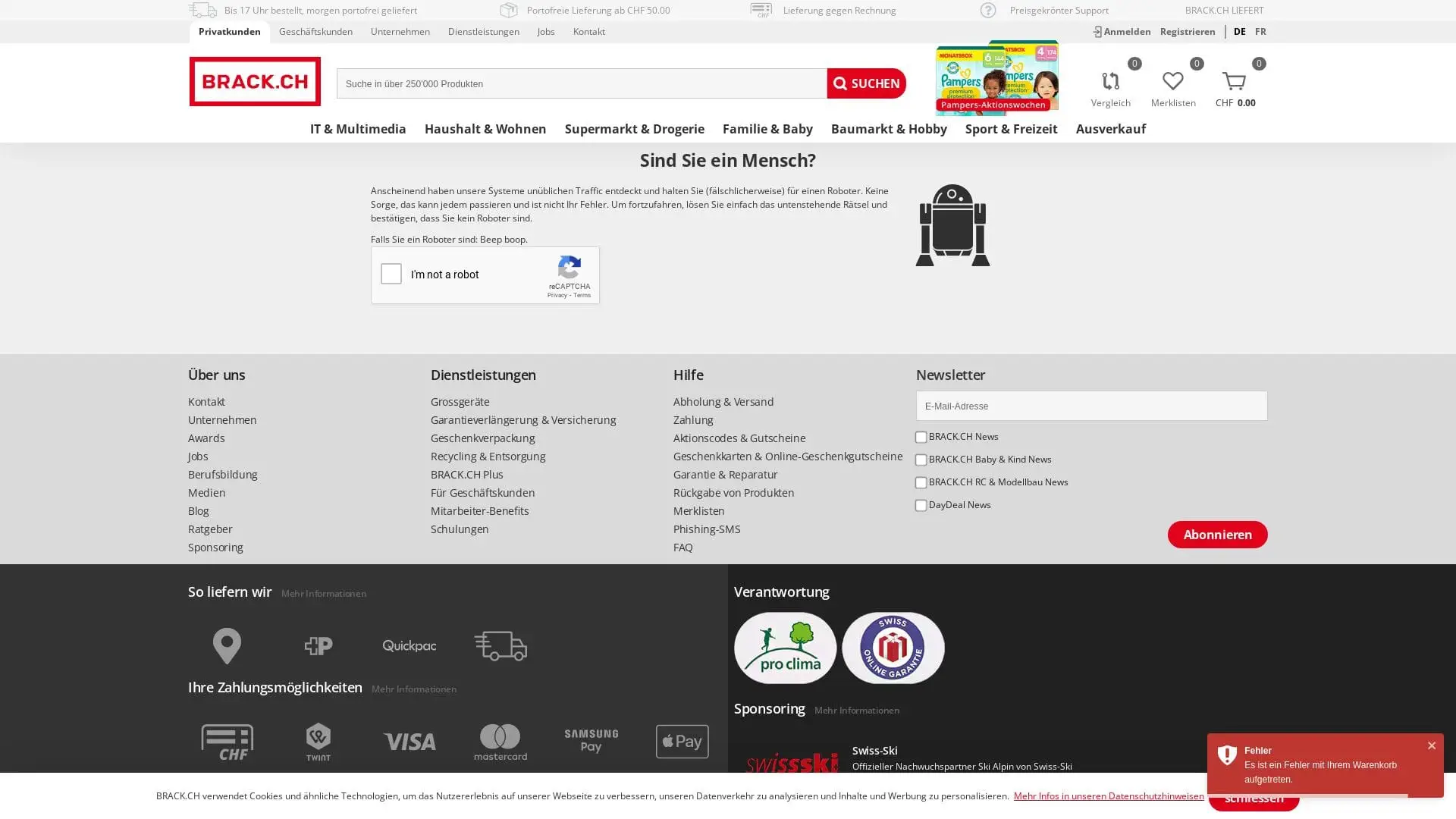Viewport: 1456px width, 819px height.
Task: Open the BRACK.CH Plus service link
Action: coord(467,475)
